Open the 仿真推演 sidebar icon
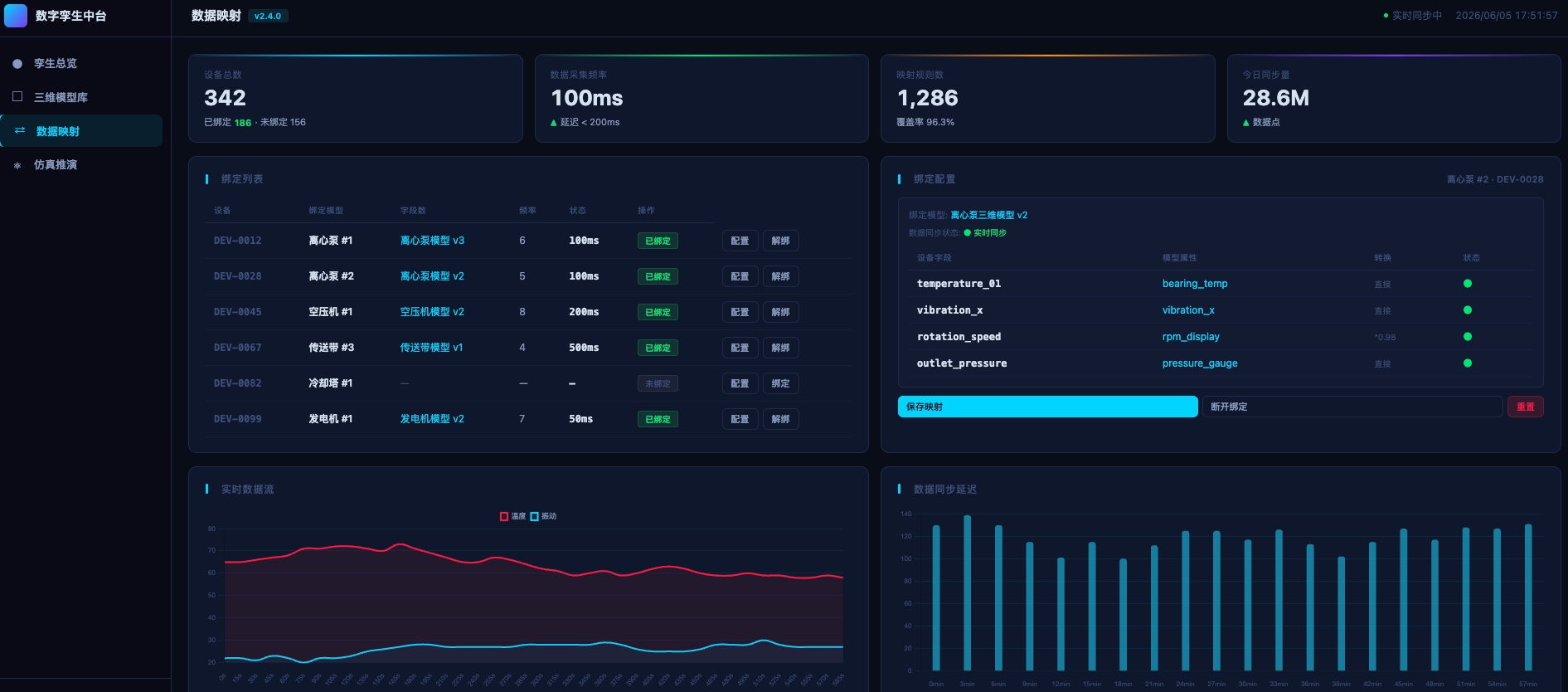 tap(17, 165)
